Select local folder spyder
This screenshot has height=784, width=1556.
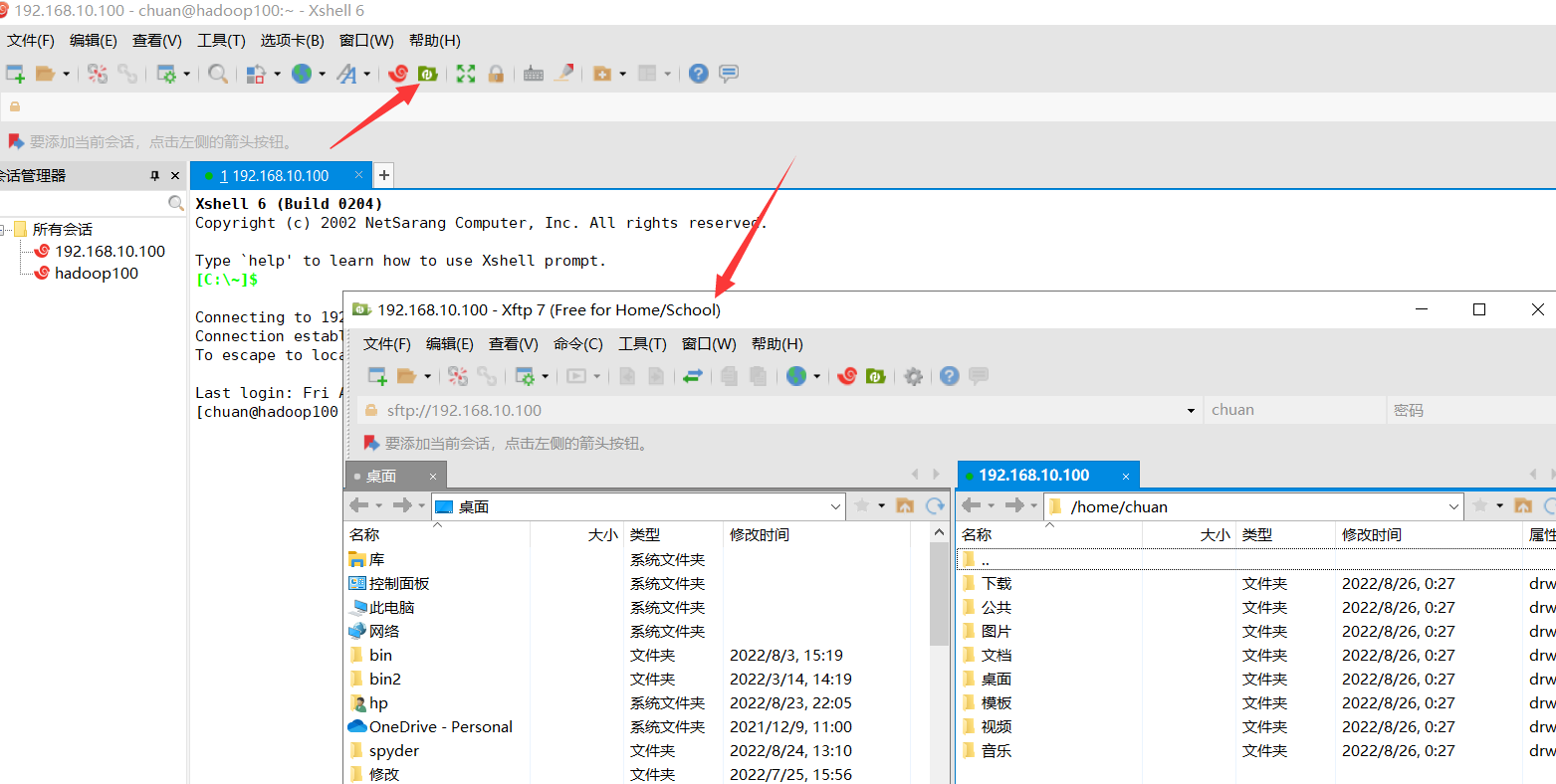394,750
